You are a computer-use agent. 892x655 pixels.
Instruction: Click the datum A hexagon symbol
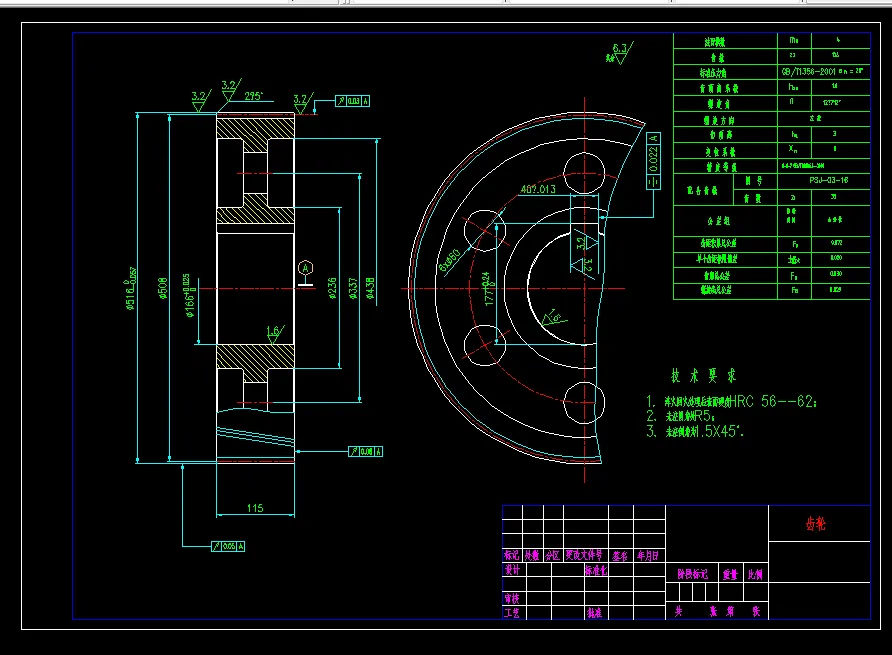click(305, 268)
